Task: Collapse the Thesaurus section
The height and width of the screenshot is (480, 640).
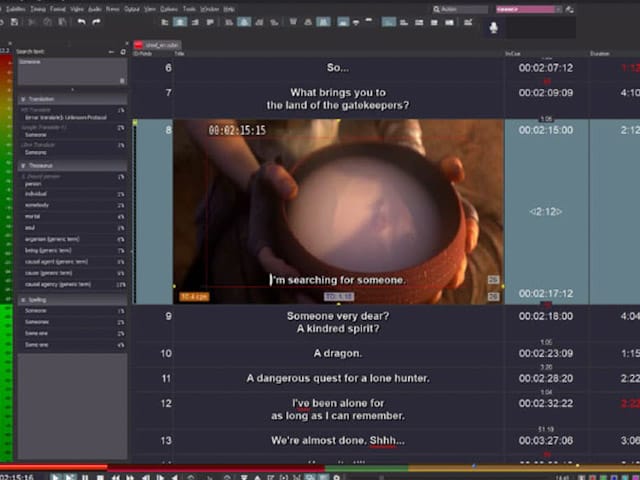Action: point(23,165)
